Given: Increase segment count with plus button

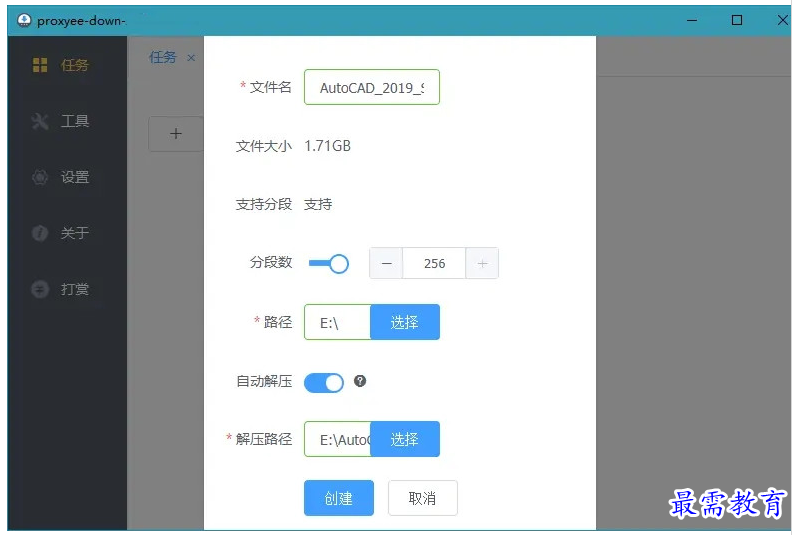Looking at the screenshot, I should 482,263.
